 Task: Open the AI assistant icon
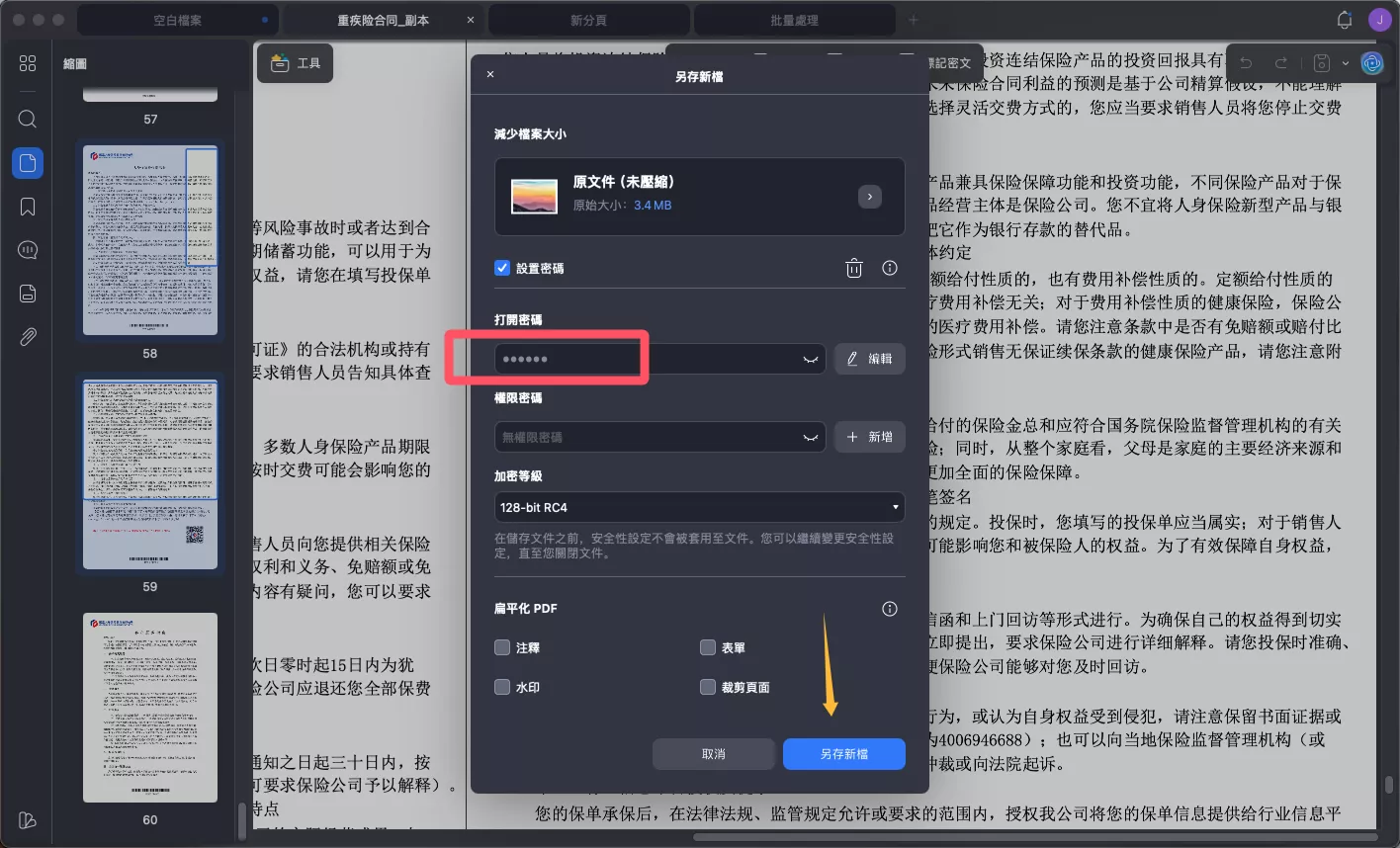(x=1371, y=63)
